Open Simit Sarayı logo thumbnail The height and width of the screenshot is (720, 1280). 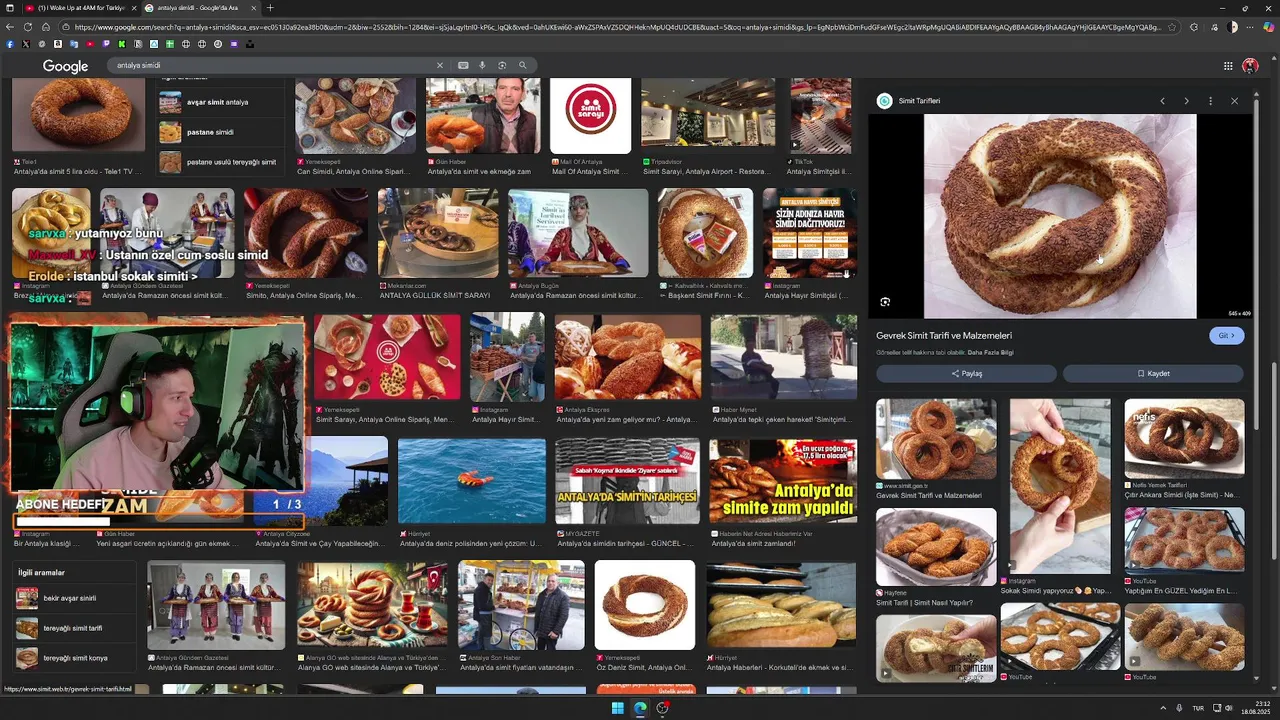coord(591,116)
